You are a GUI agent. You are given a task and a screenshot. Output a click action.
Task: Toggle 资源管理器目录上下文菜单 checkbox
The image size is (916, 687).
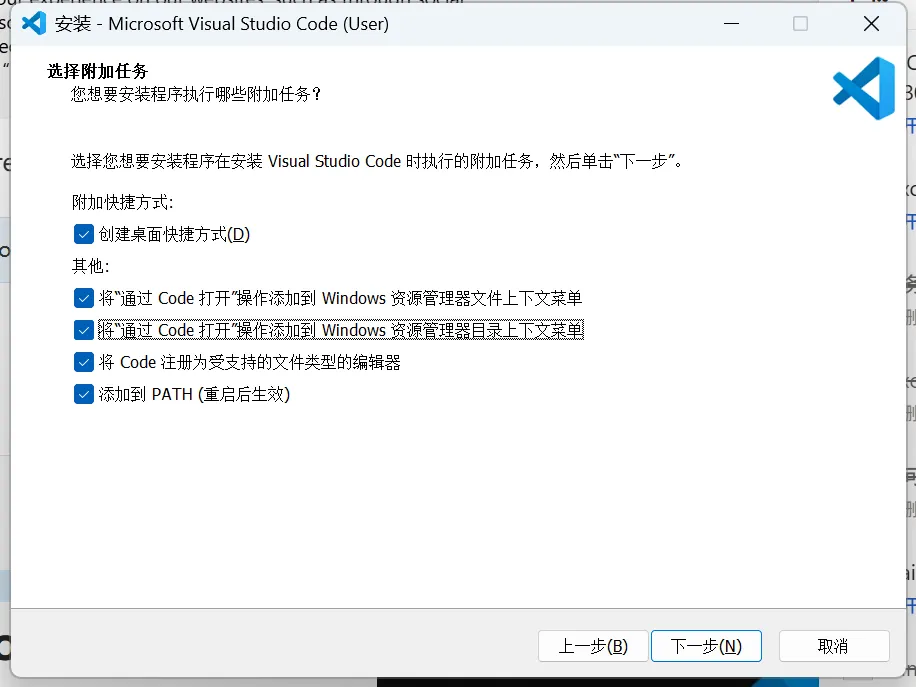click(84, 330)
